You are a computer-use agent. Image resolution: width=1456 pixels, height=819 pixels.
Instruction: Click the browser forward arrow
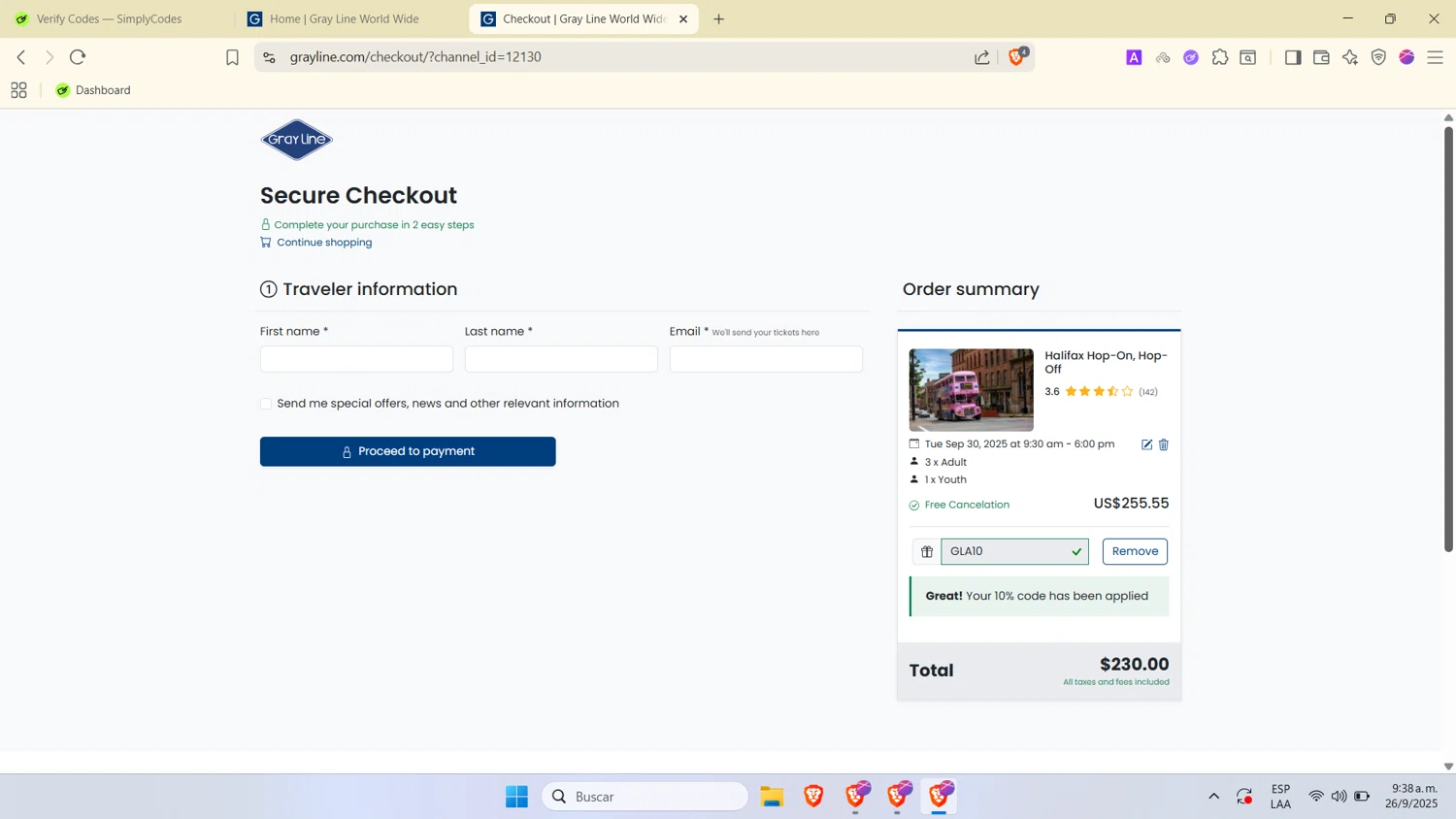point(50,57)
